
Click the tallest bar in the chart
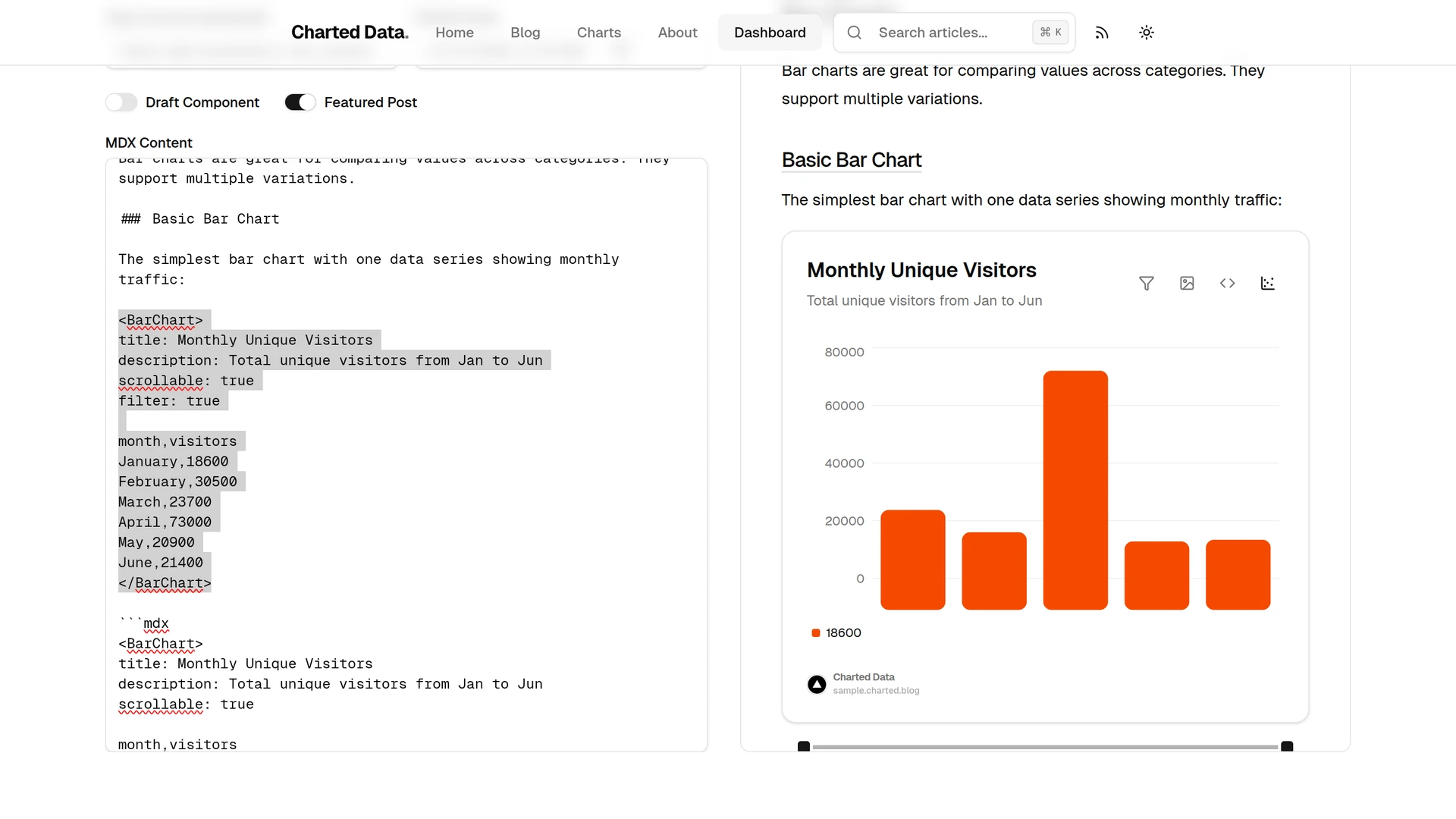[x=1075, y=490]
